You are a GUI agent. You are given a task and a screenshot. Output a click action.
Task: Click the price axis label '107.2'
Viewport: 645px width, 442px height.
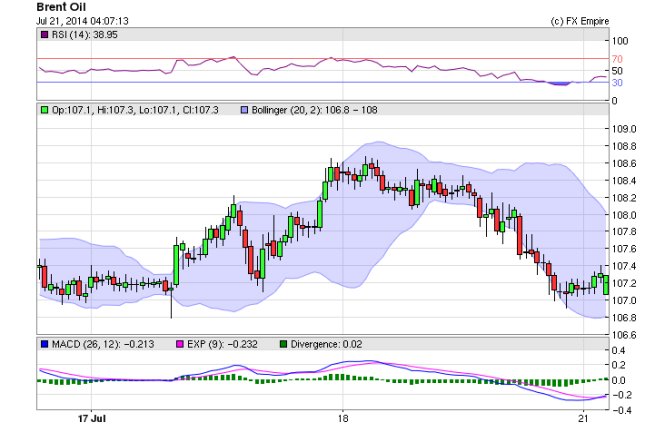coord(624,283)
